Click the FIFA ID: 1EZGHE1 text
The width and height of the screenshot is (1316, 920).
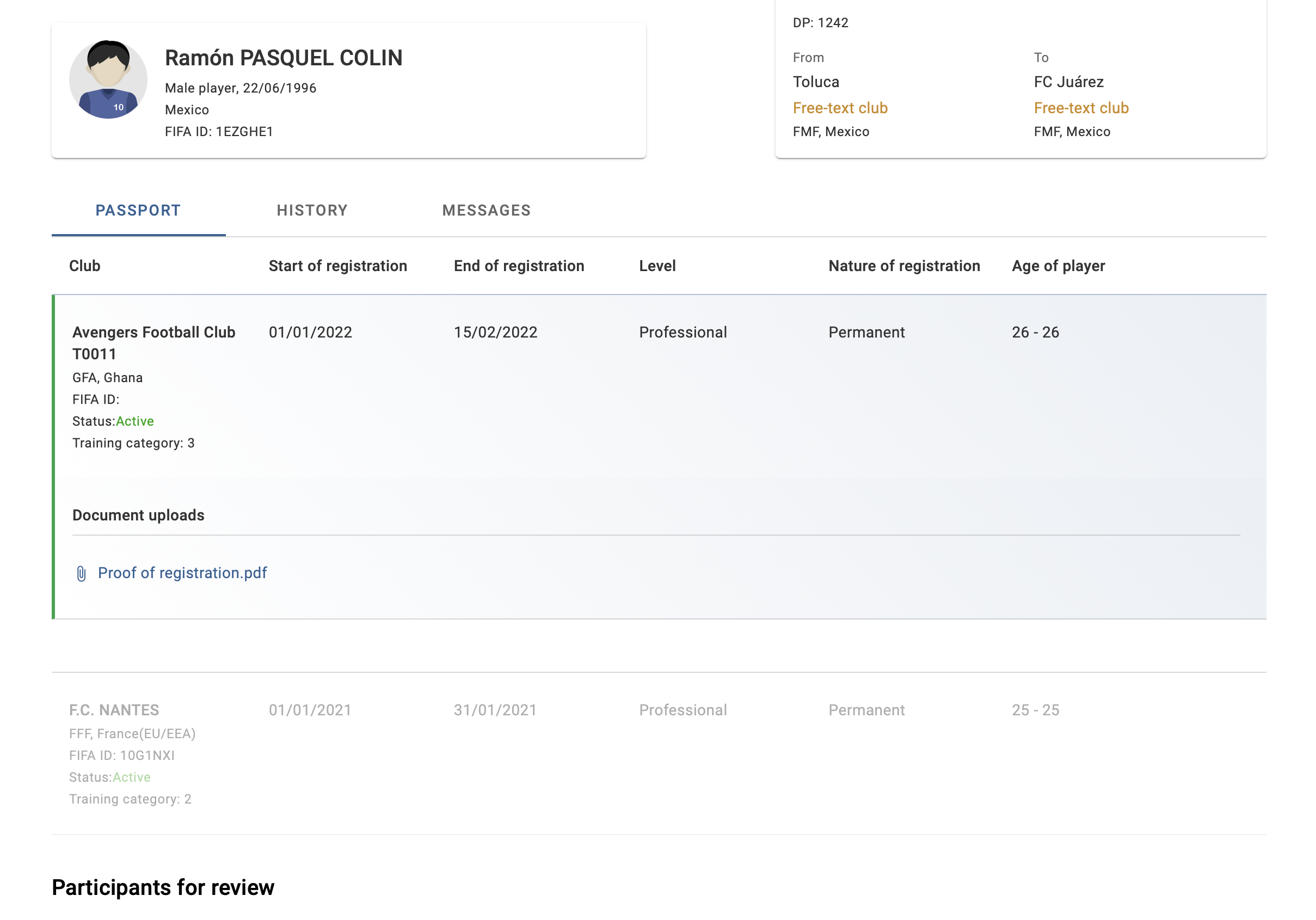tap(219, 132)
